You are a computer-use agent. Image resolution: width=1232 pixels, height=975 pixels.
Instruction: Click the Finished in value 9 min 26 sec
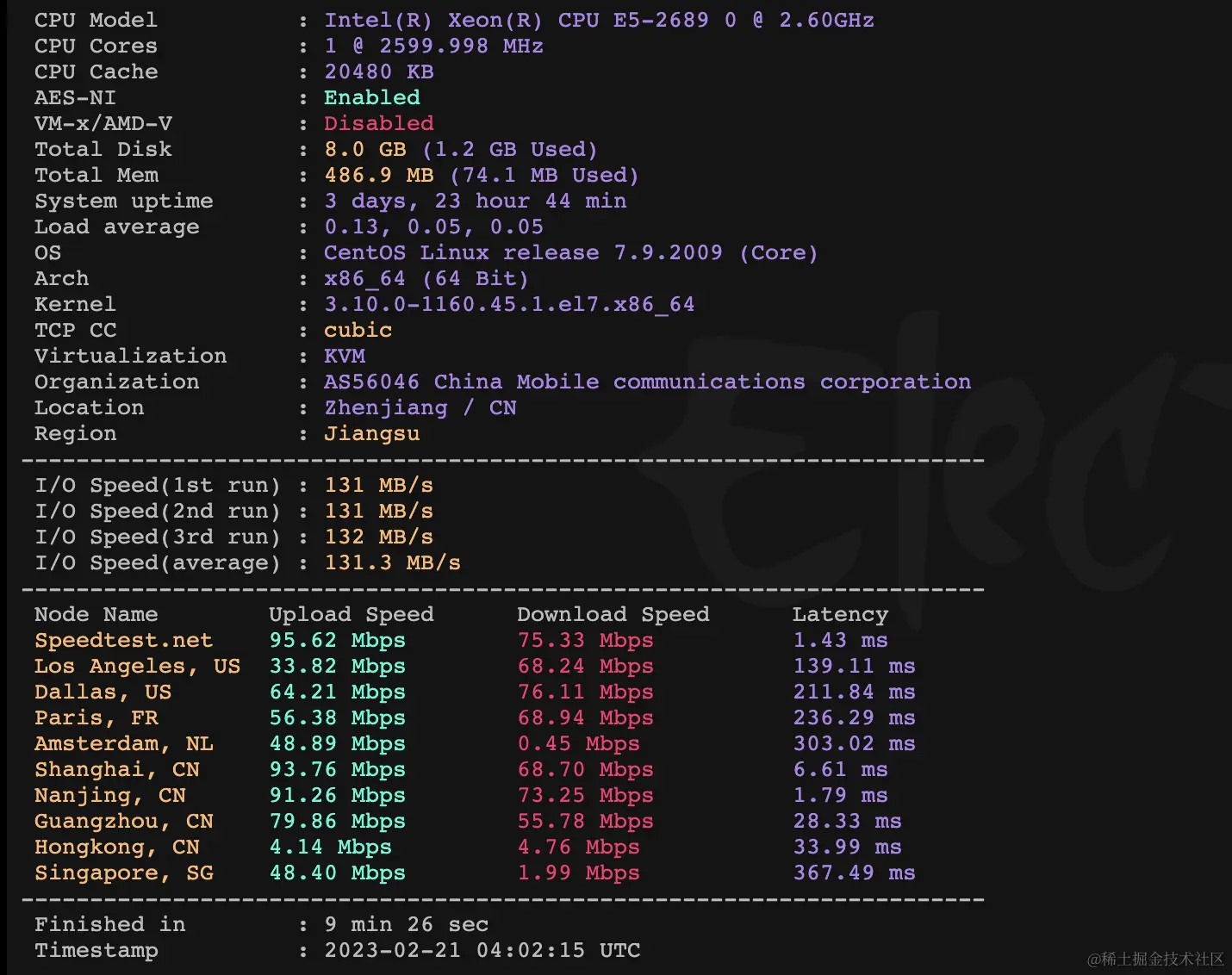coord(406,924)
